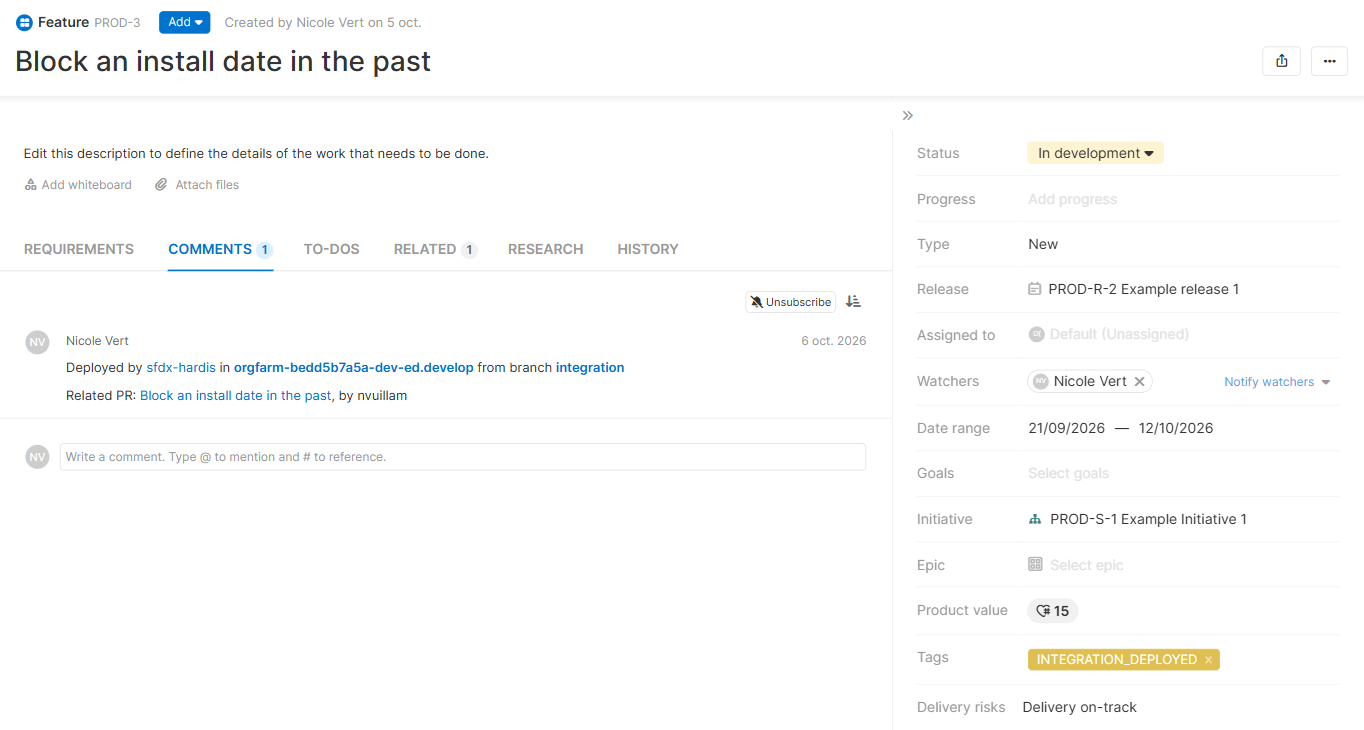Click the product value score 15 badge
The image size is (1364, 730).
[x=1052, y=611]
